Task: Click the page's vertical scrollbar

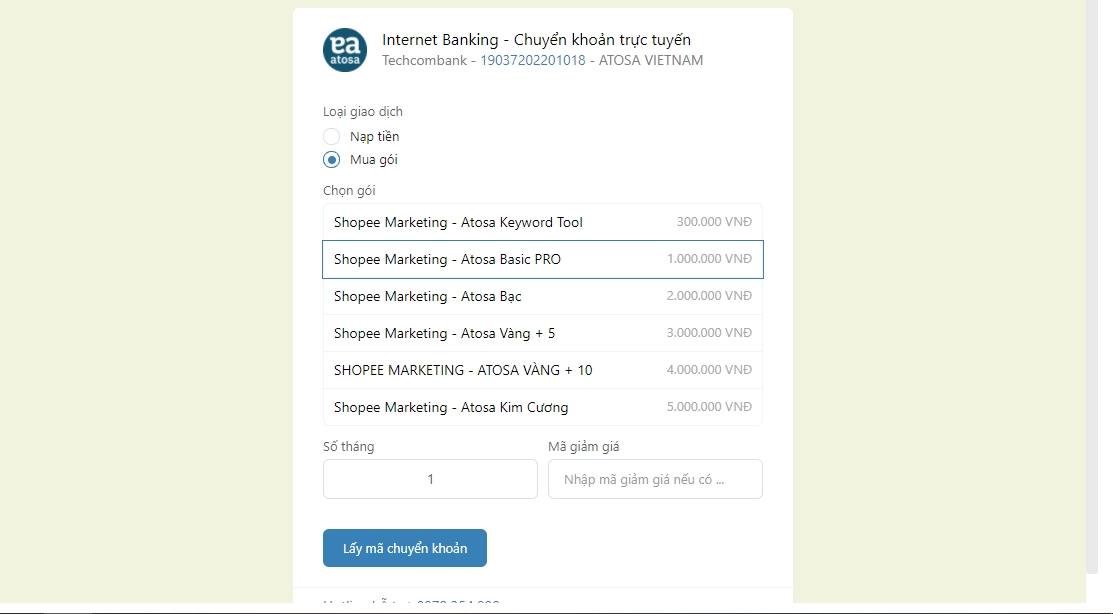Action: (1098, 300)
